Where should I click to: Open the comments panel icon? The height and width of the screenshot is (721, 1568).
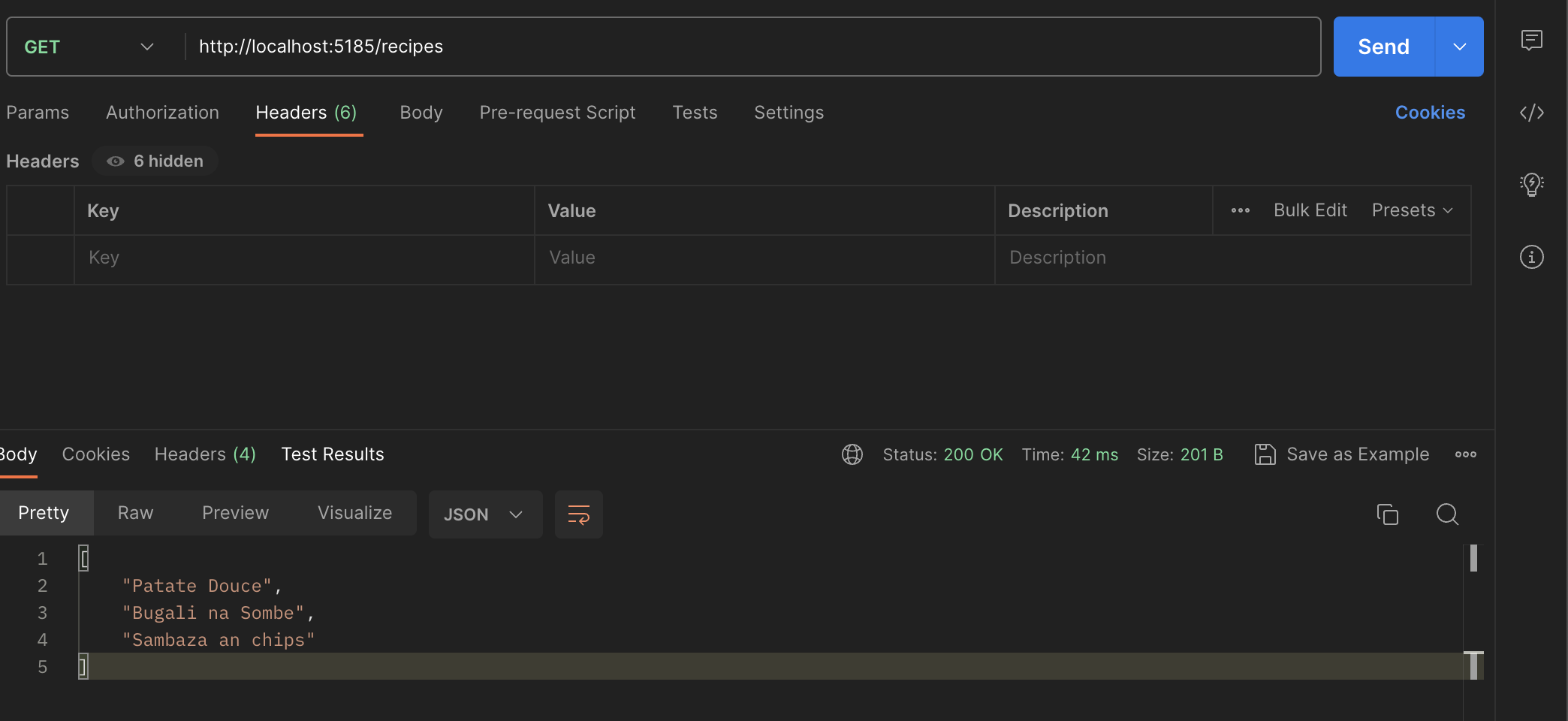1531,40
